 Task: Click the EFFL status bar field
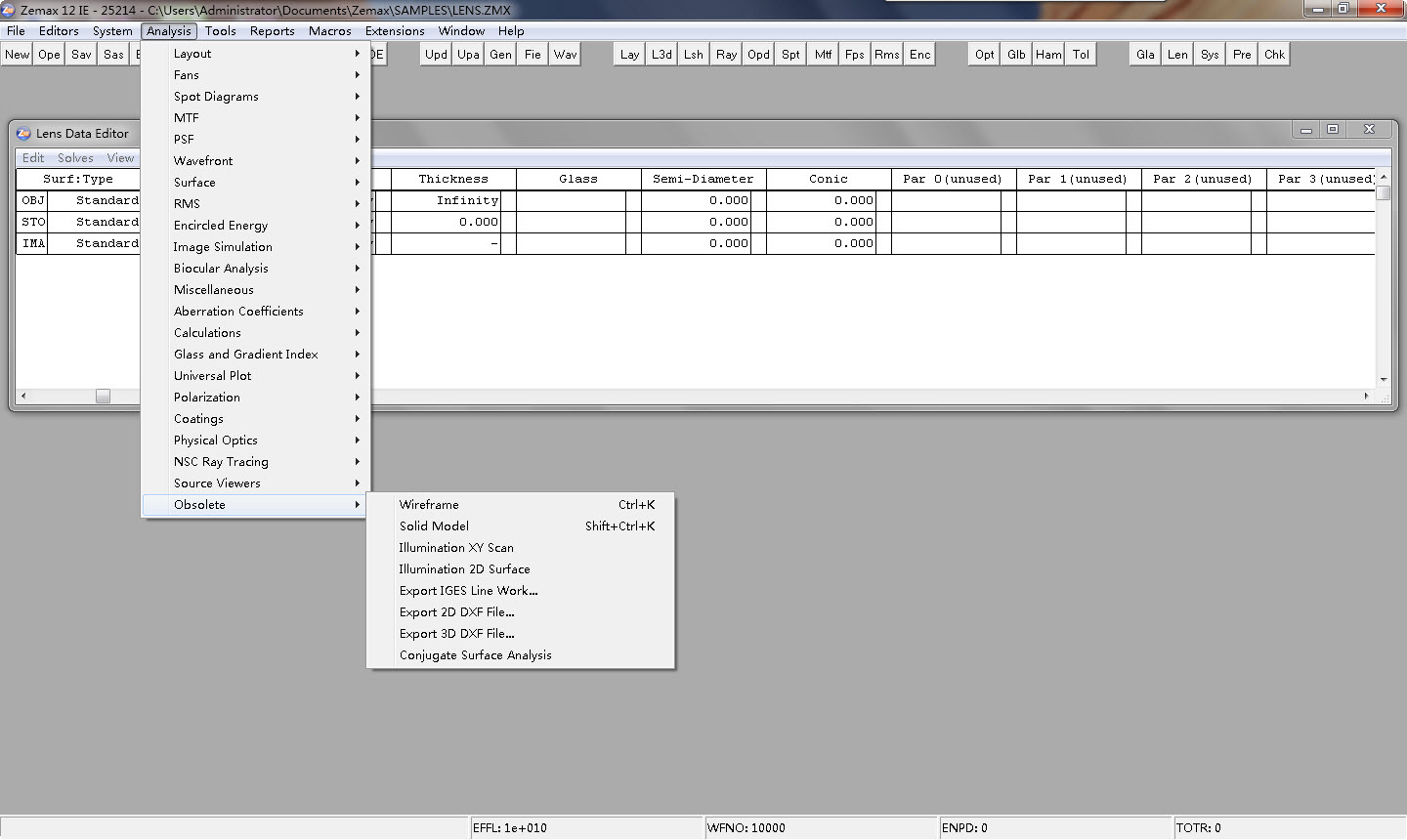(x=586, y=828)
